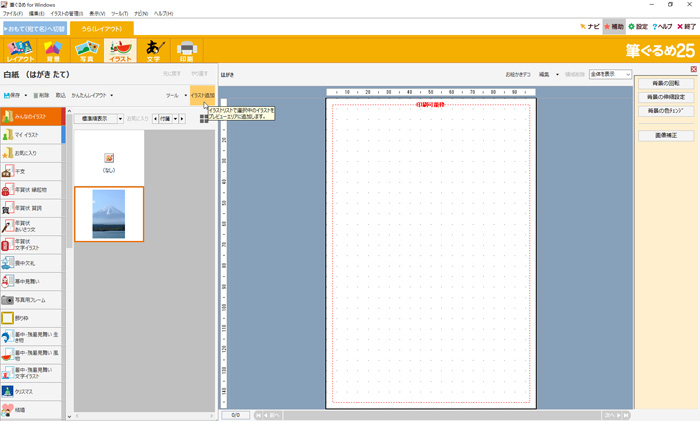Choose the 写真用フレーム category
700x421 pixels.
click(x=30, y=299)
